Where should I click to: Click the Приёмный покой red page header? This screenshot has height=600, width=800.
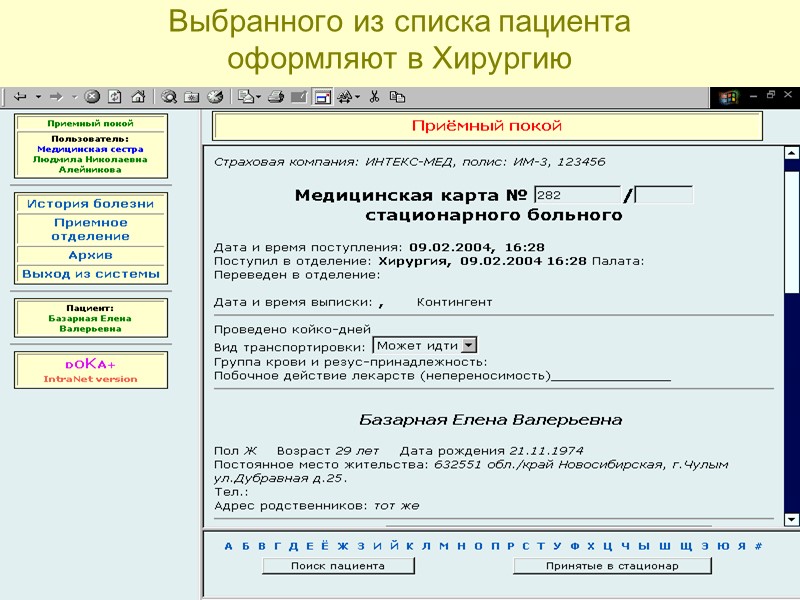[x=487, y=126]
